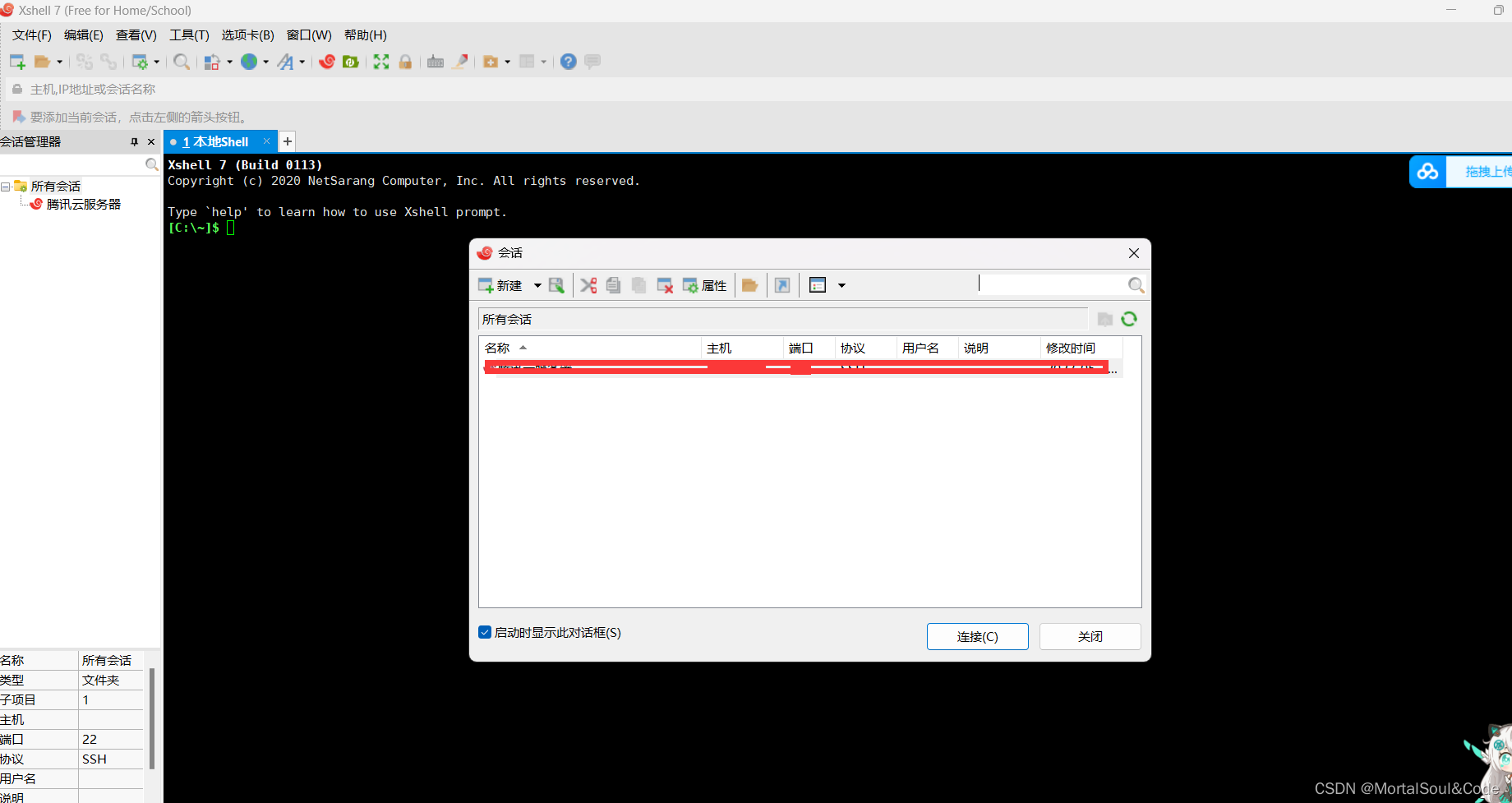Toggle full screen with green arrows icon
Image resolution: width=1512 pixels, height=803 pixels.
click(381, 62)
